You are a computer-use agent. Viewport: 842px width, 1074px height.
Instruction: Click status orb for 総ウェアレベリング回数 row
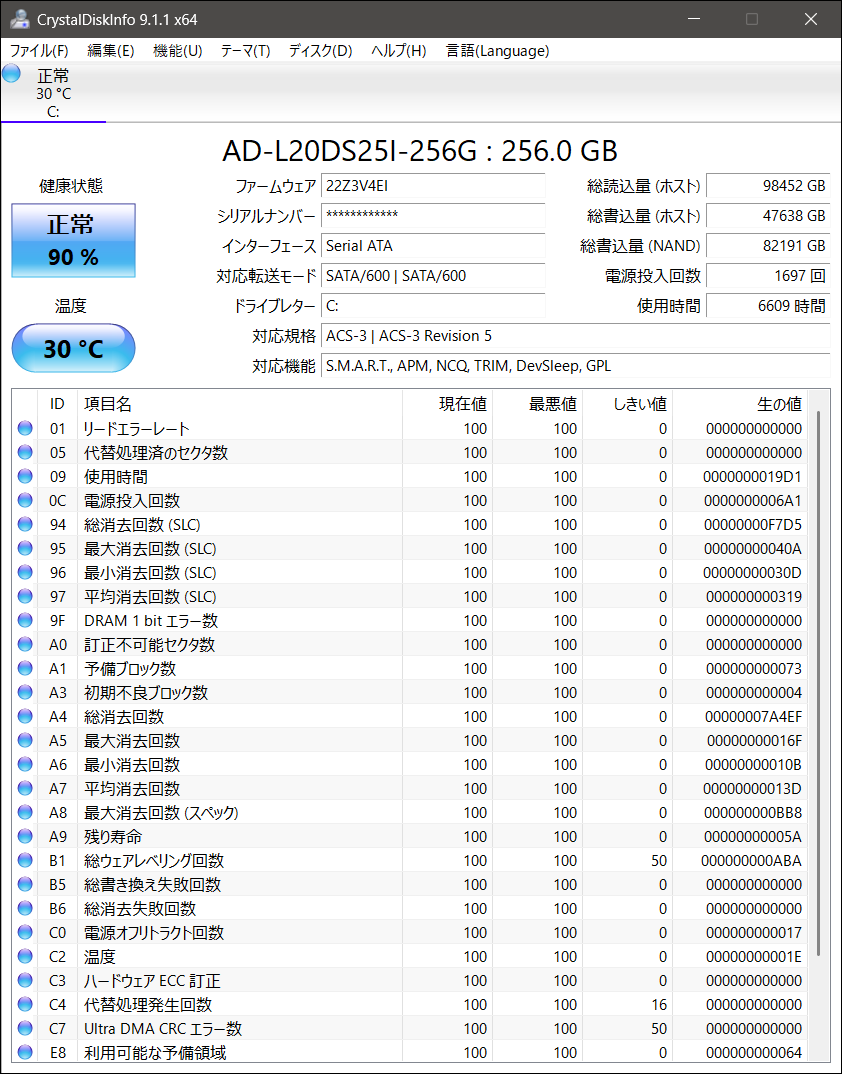click(x=25, y=861)
